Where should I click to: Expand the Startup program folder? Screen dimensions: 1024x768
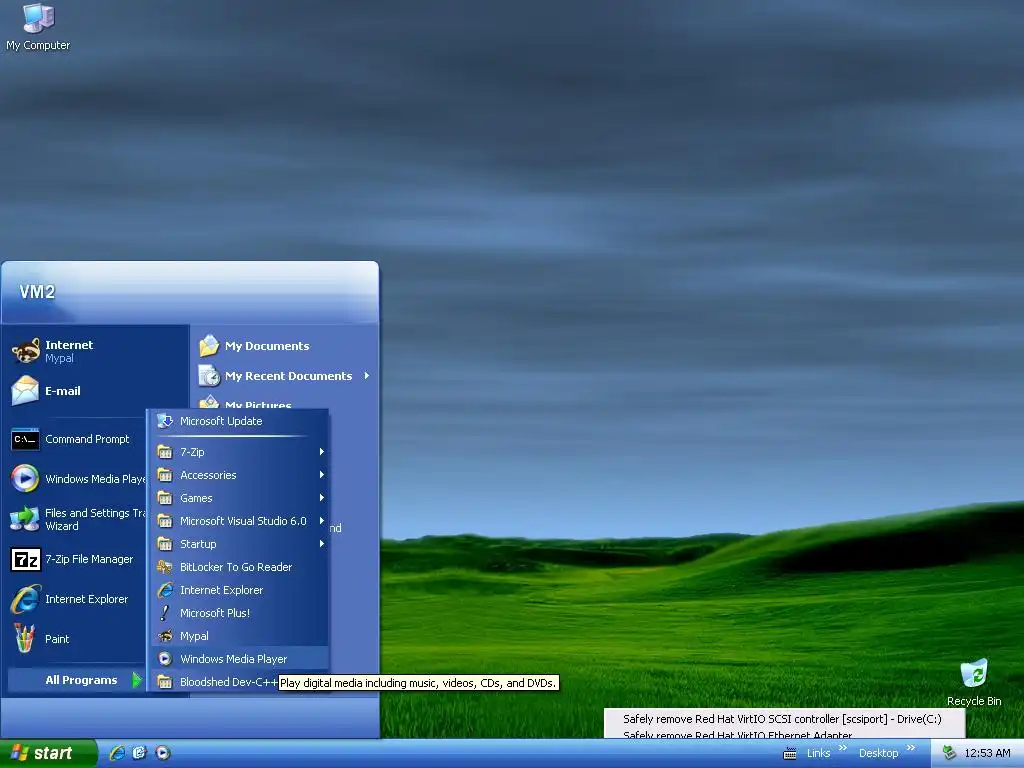pos(240,543)
